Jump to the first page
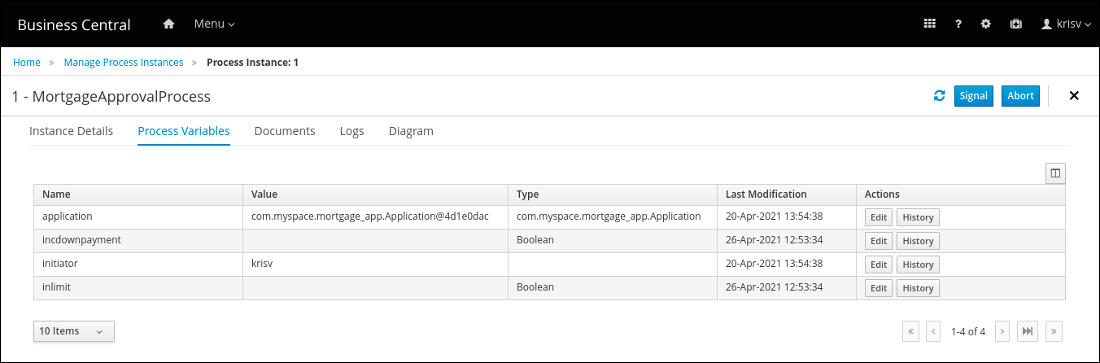 [x=911, y=331]
